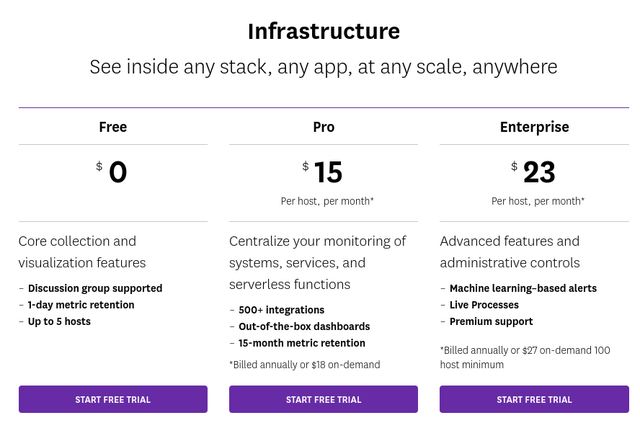
Task: Click the Infrastructure page title
Action: click(x=324, y=31)
